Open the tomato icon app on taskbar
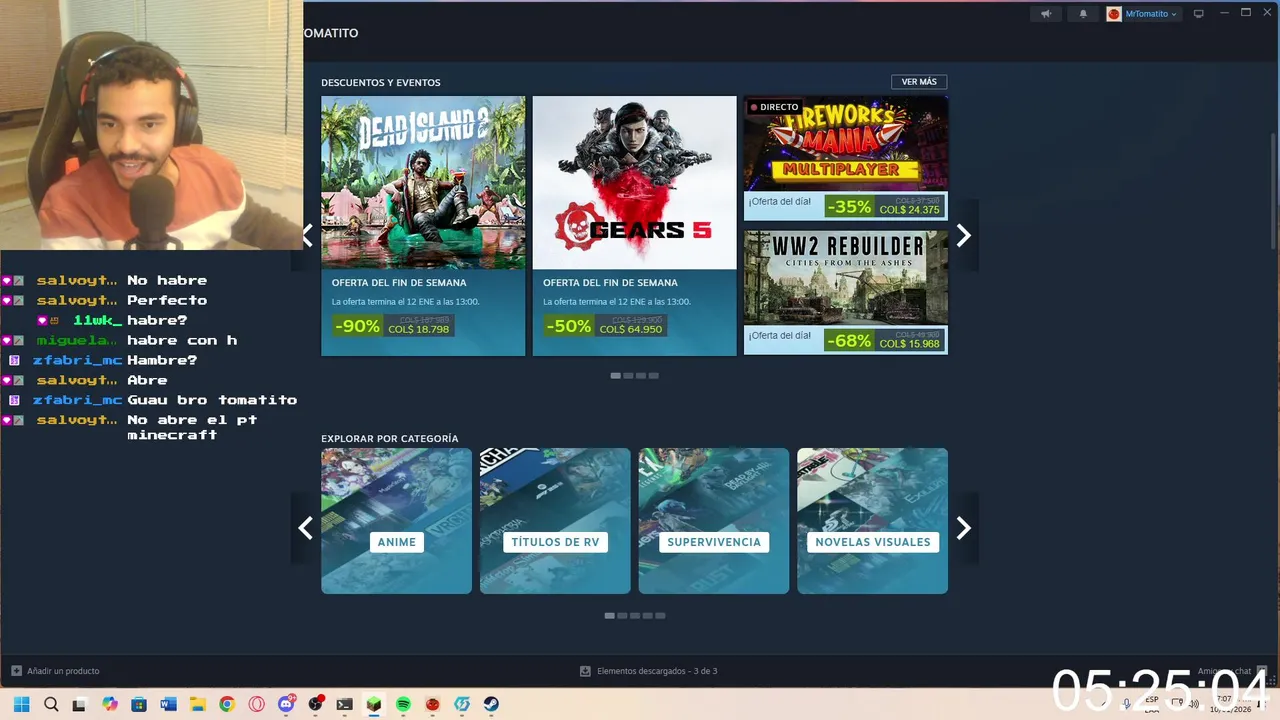 [432, 704]
